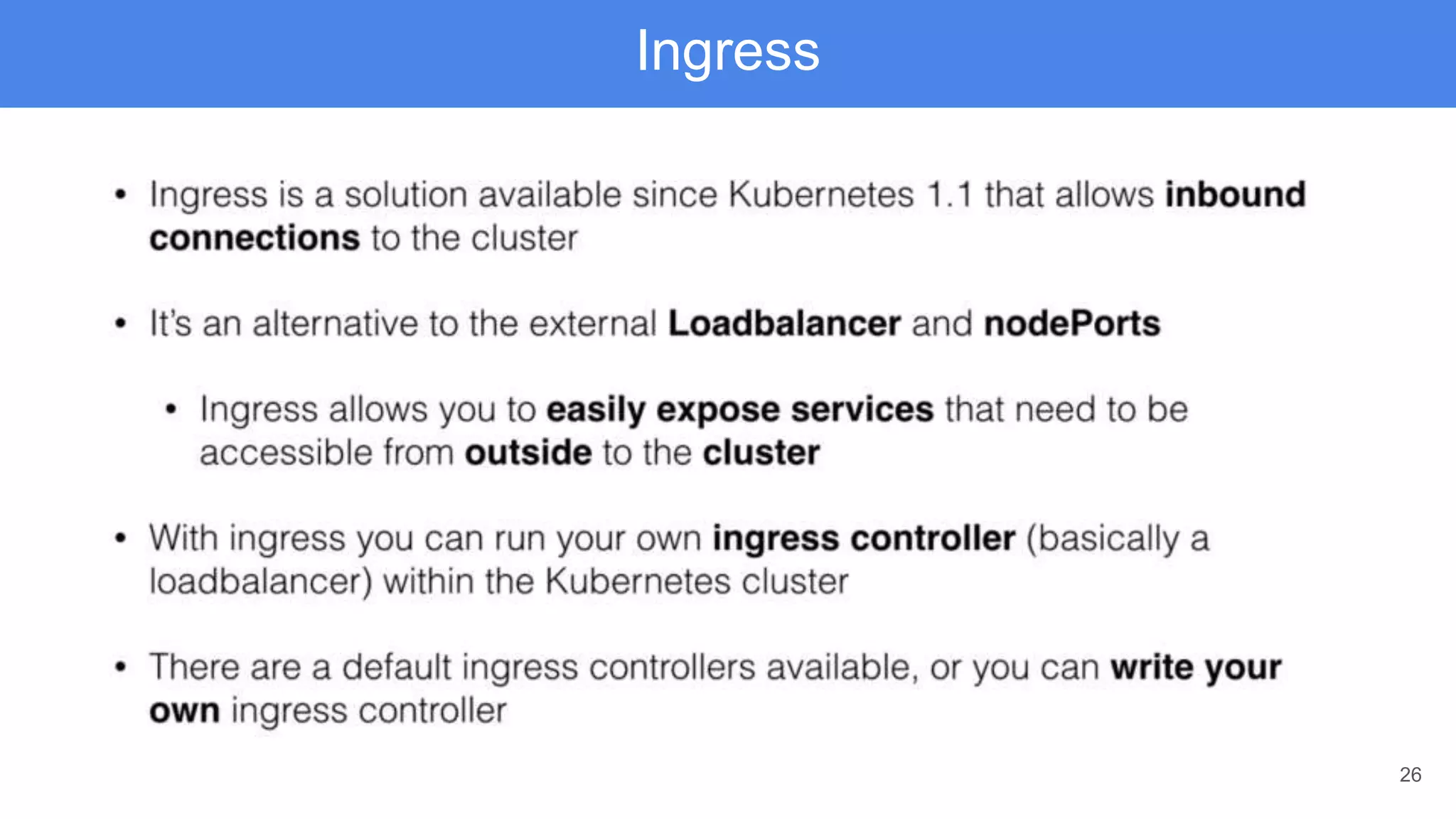The height and width of the screenshot is (819, 1456).
Task: Click the bold text 'inbound'
Action: click(1235, 194)
